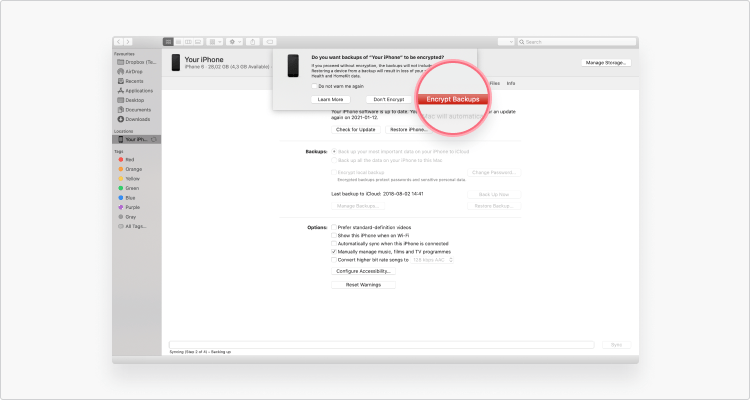Open Desktop in the sidebar

pyautogui.click(x=131, y=100)
